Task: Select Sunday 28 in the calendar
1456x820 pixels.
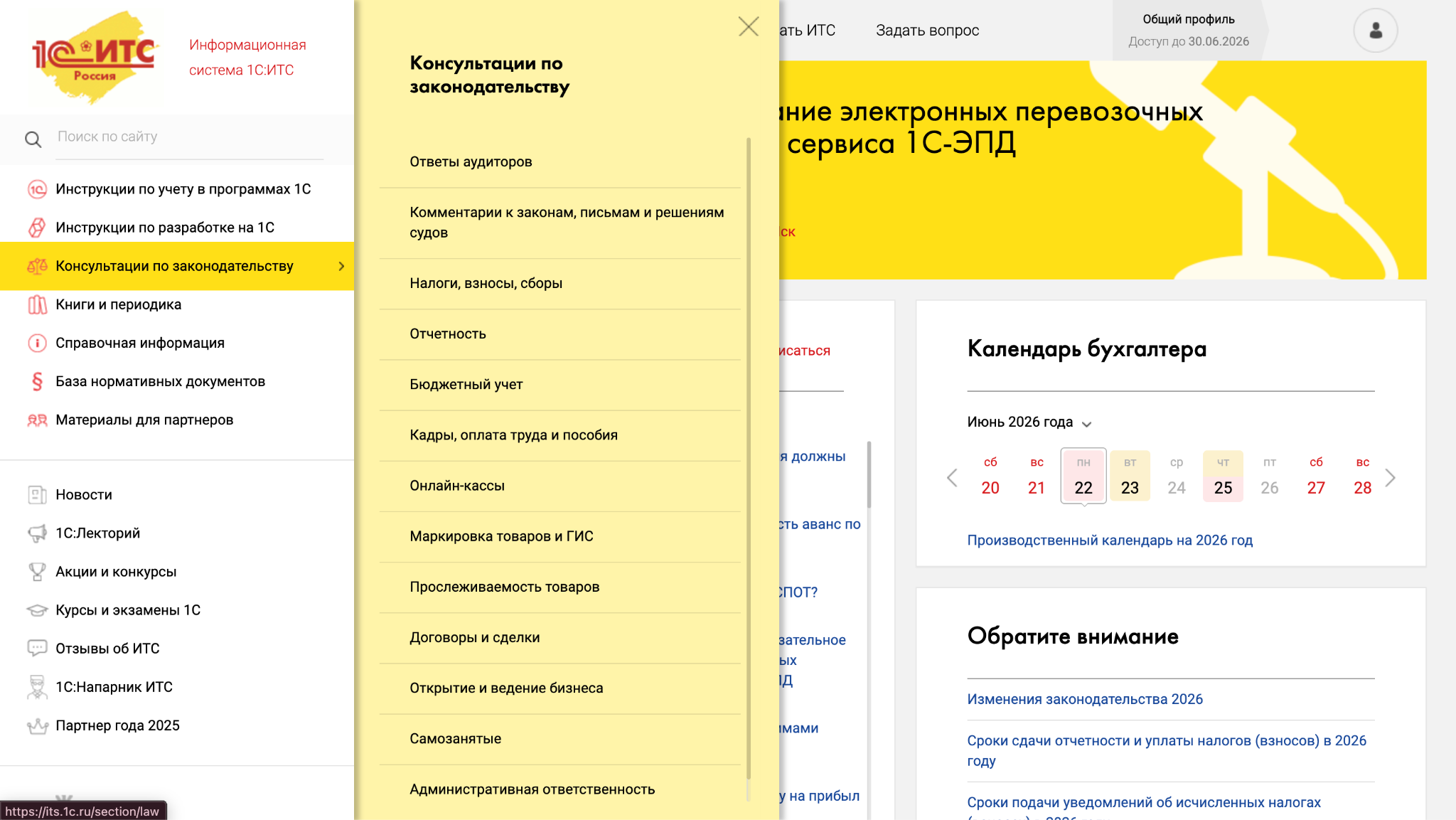Action: (1362, 476)
